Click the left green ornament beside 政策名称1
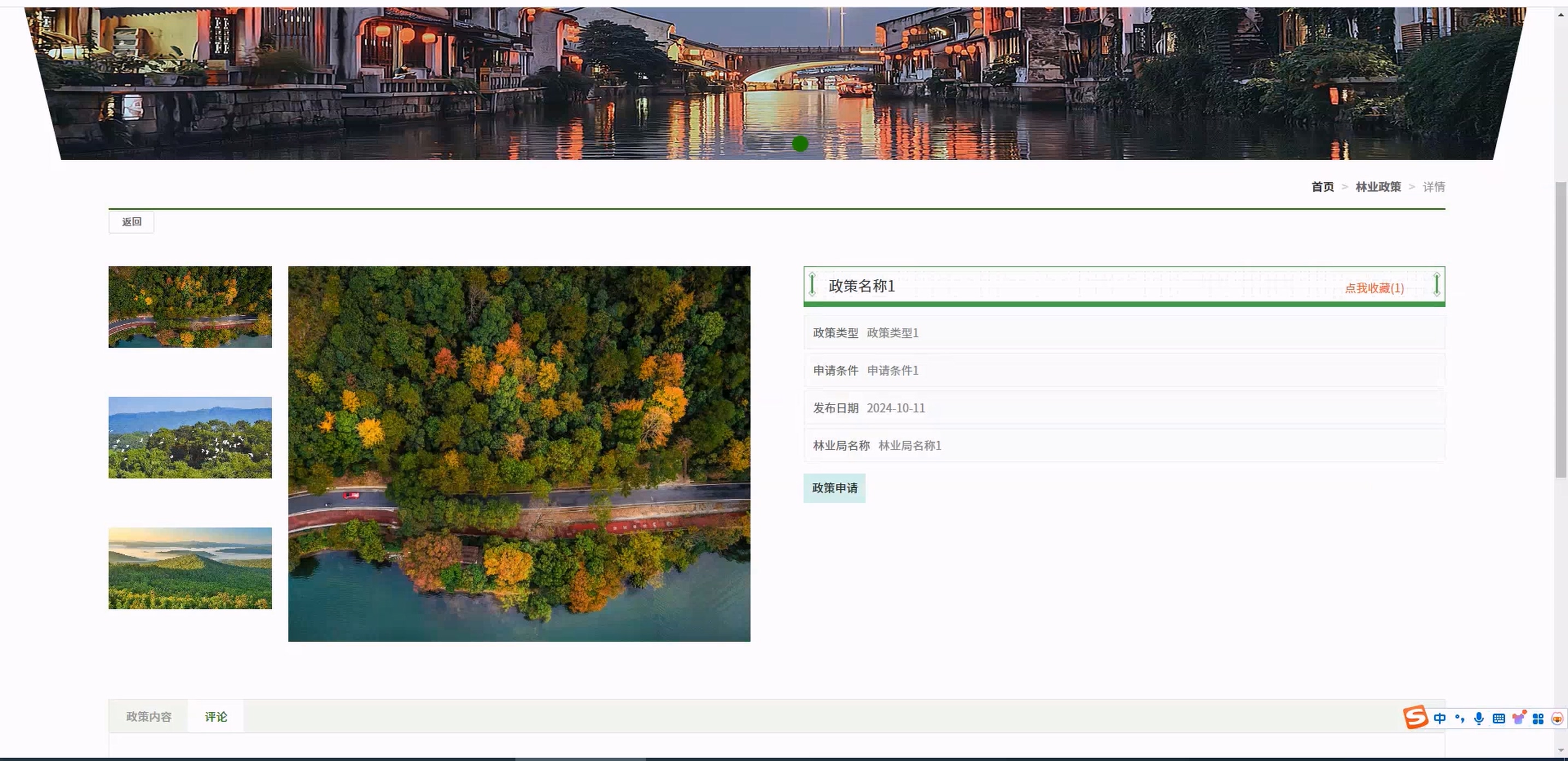1568x761 pixels. 812,284
